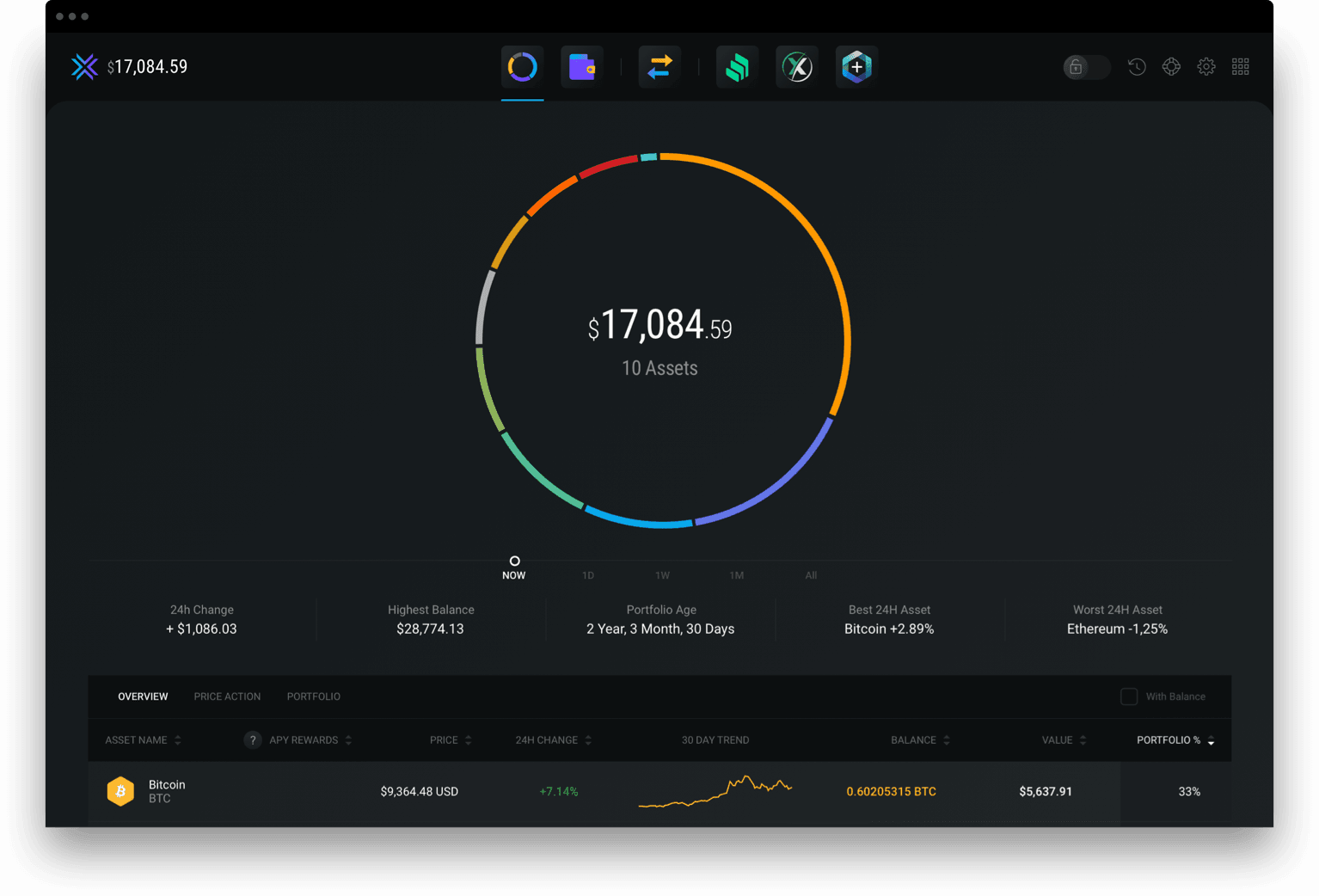Click Best 24H Asset Bitcoin +2.89%
This screenshot has width=1319, height=896.
coord(889,619)
